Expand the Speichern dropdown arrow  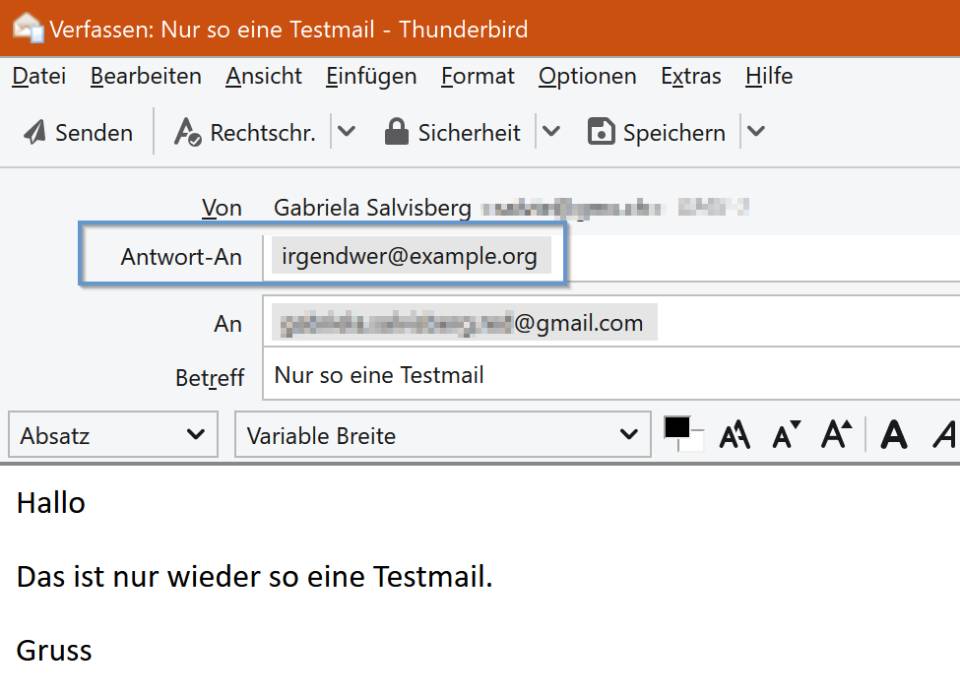coord(756,131)
